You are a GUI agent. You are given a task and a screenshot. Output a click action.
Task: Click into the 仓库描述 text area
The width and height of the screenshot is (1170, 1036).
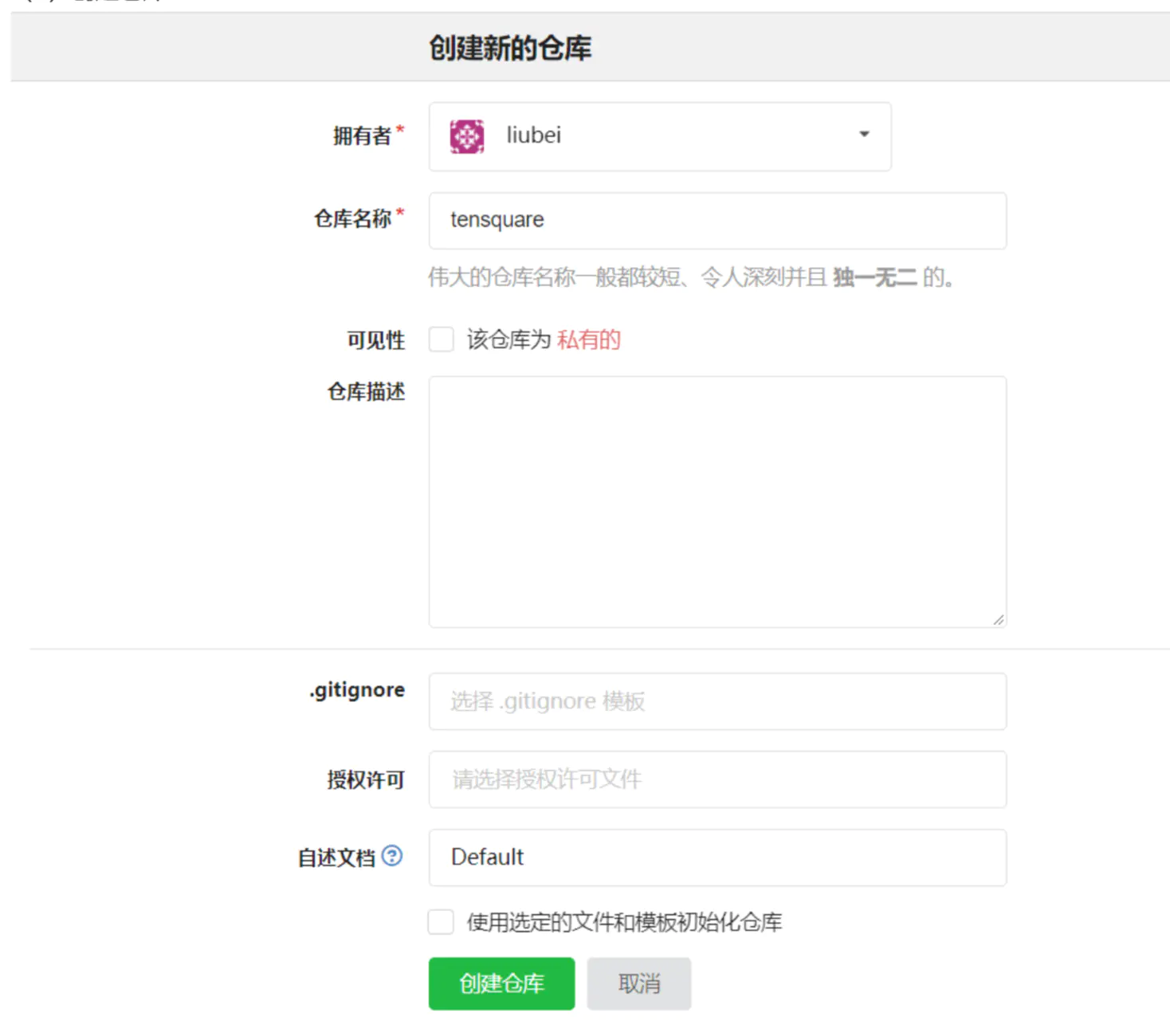point(717,502)
